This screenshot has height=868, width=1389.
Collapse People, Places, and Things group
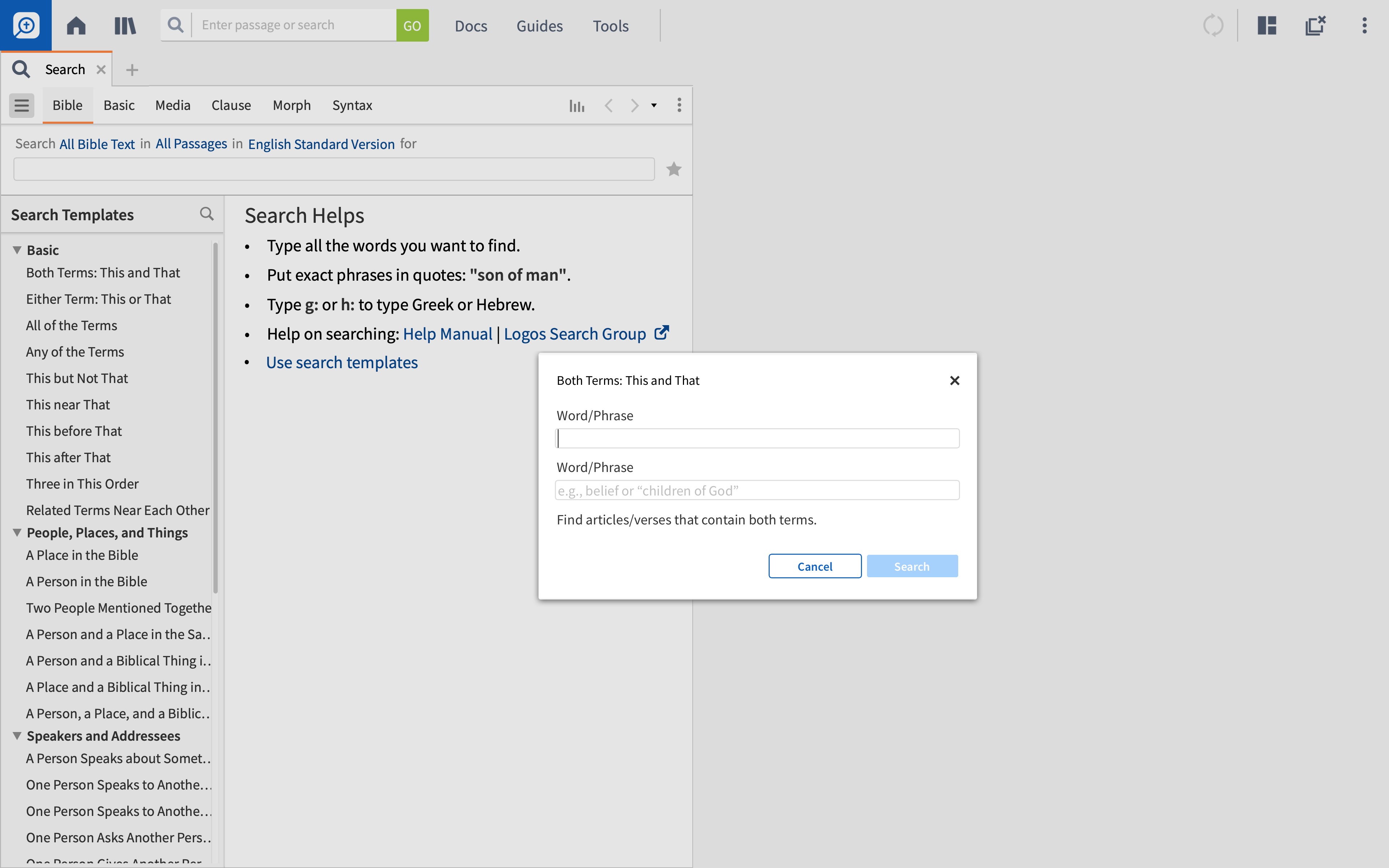click(17, 533)
